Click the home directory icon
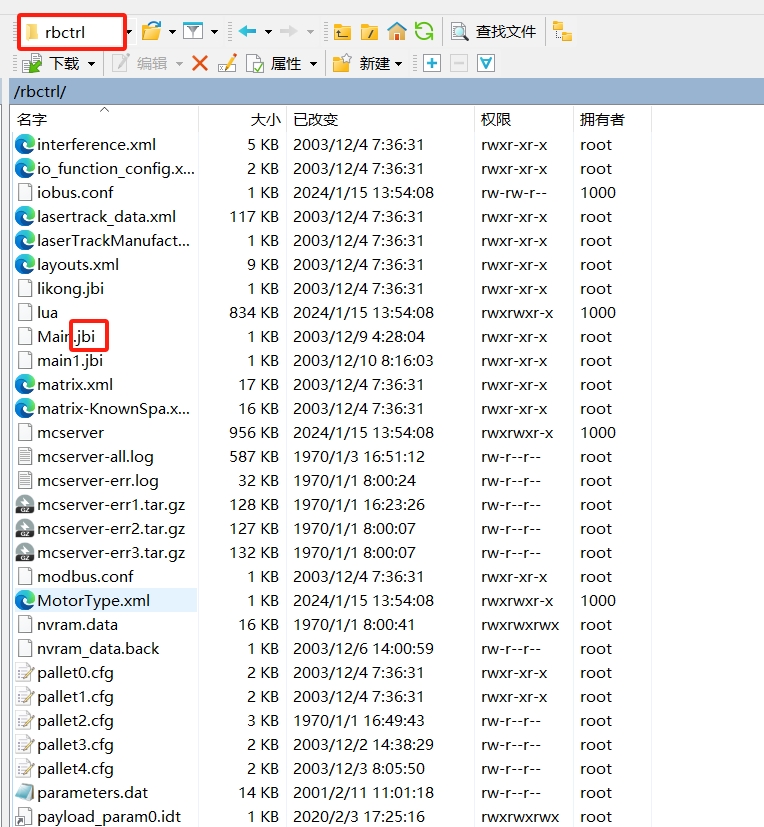764x827 pixels. (x=397, y=32)
